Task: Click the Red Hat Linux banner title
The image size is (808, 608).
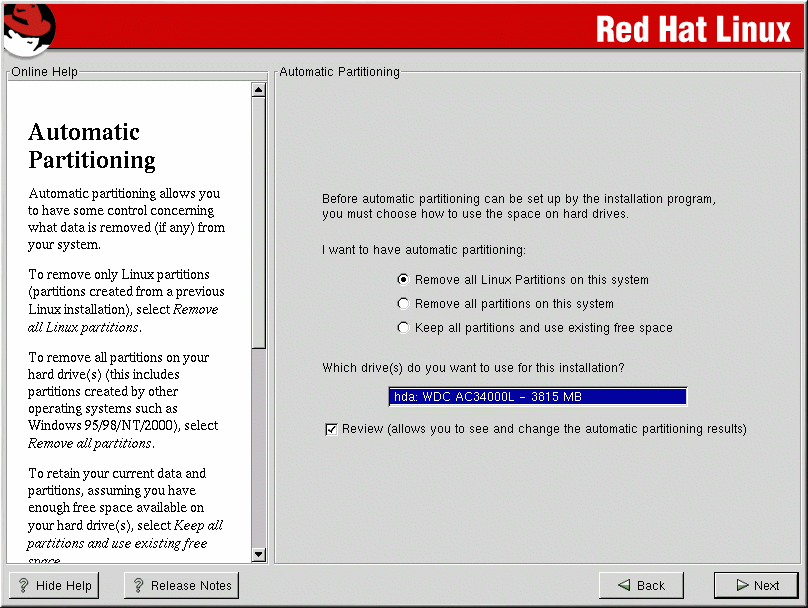Action: click(x=692, y=29)
